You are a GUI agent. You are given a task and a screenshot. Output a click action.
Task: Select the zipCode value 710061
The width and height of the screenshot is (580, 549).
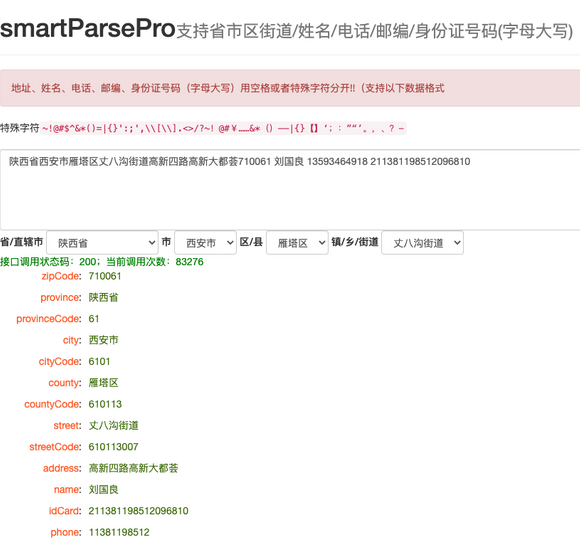[x=105, y=276]
